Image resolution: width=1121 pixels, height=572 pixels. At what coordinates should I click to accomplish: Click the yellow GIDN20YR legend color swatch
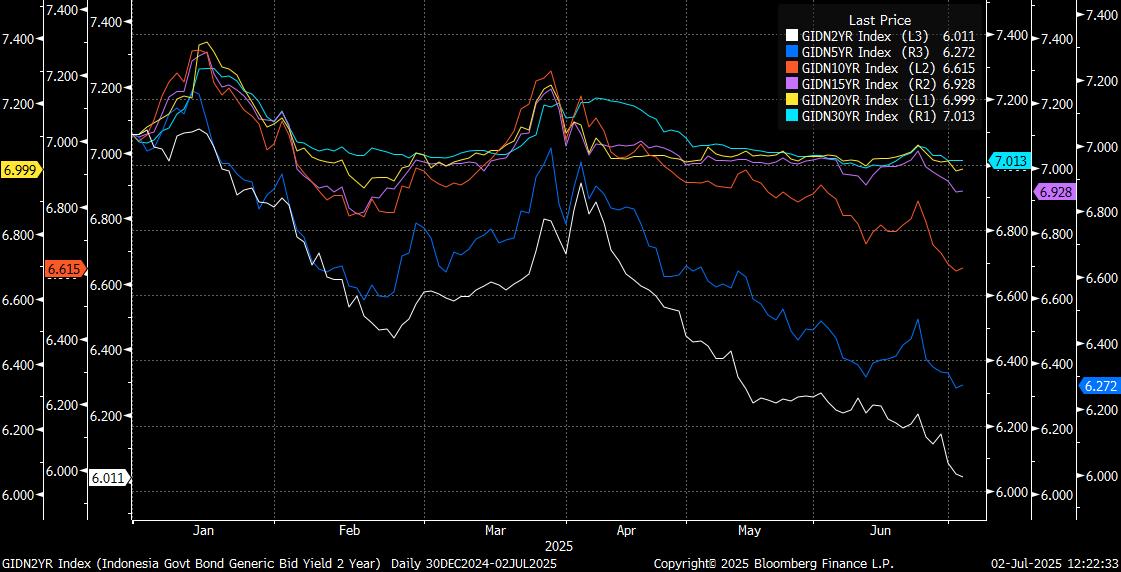(x=791, y=100)
